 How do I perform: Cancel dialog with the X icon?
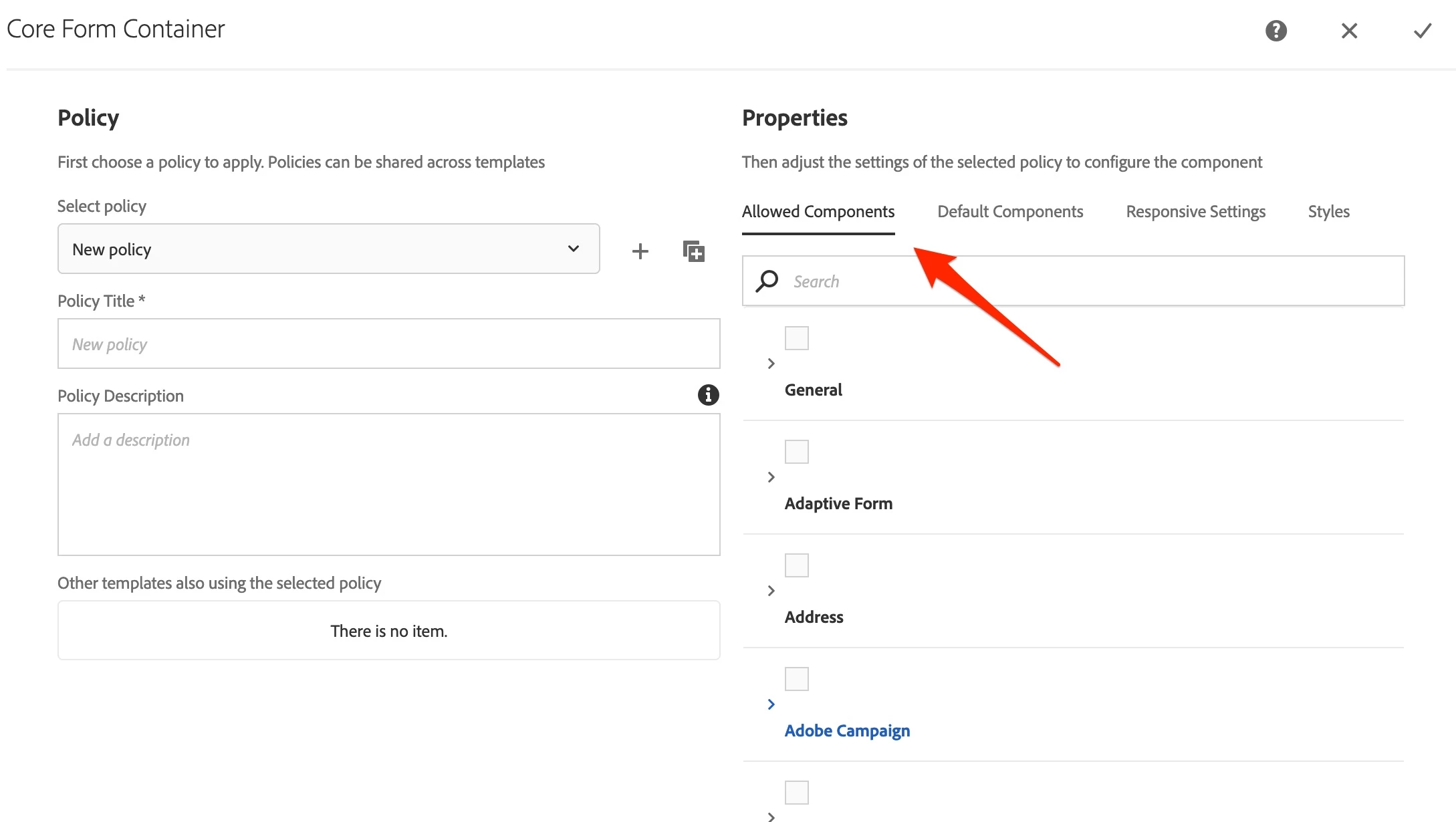(1349, 31)
